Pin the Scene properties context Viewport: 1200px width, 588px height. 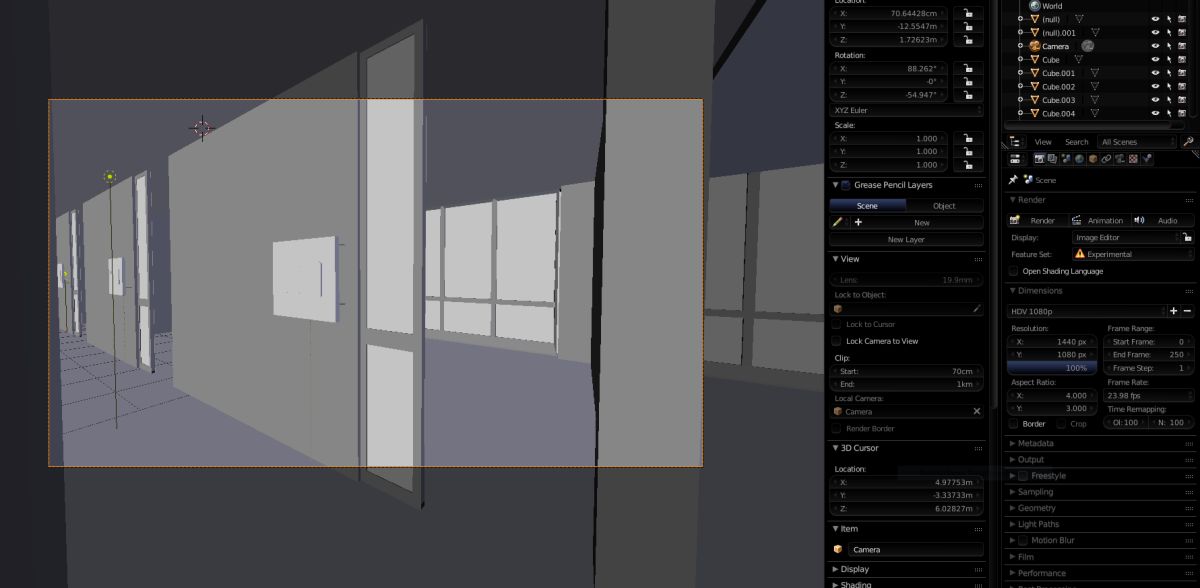click(x=1013, y=180)
